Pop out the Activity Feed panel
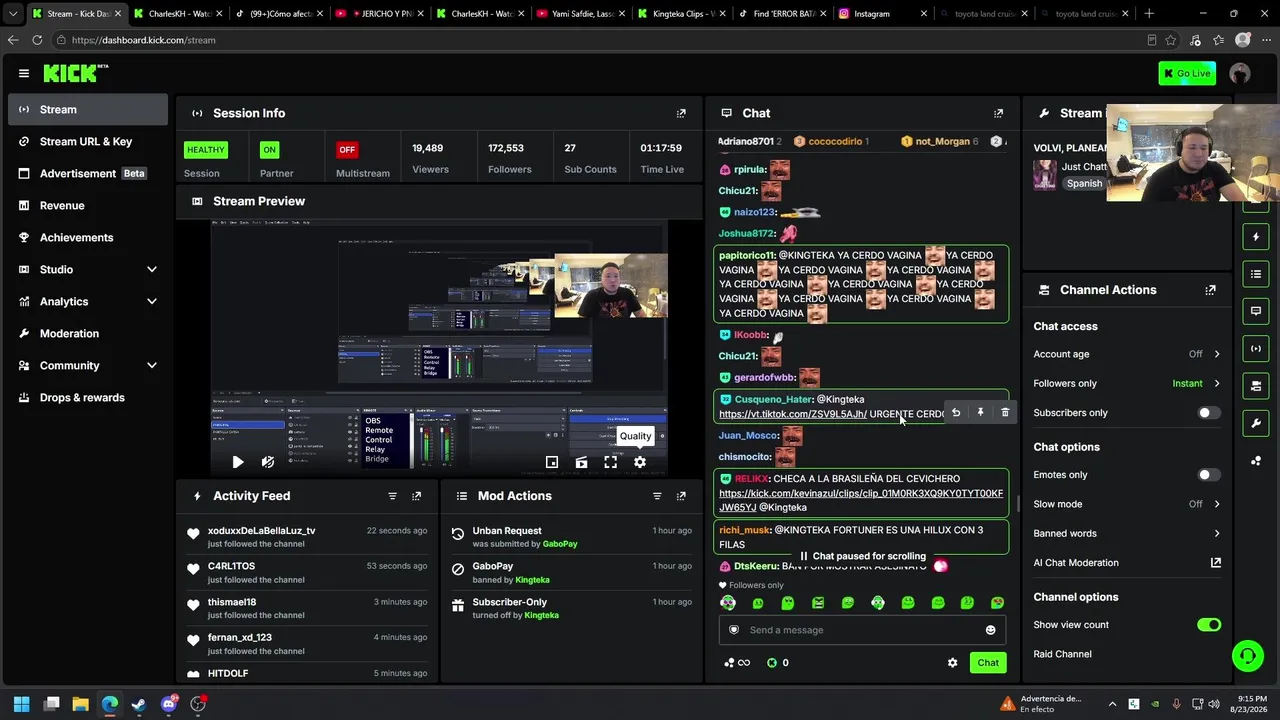 click(x=417, y=496)
